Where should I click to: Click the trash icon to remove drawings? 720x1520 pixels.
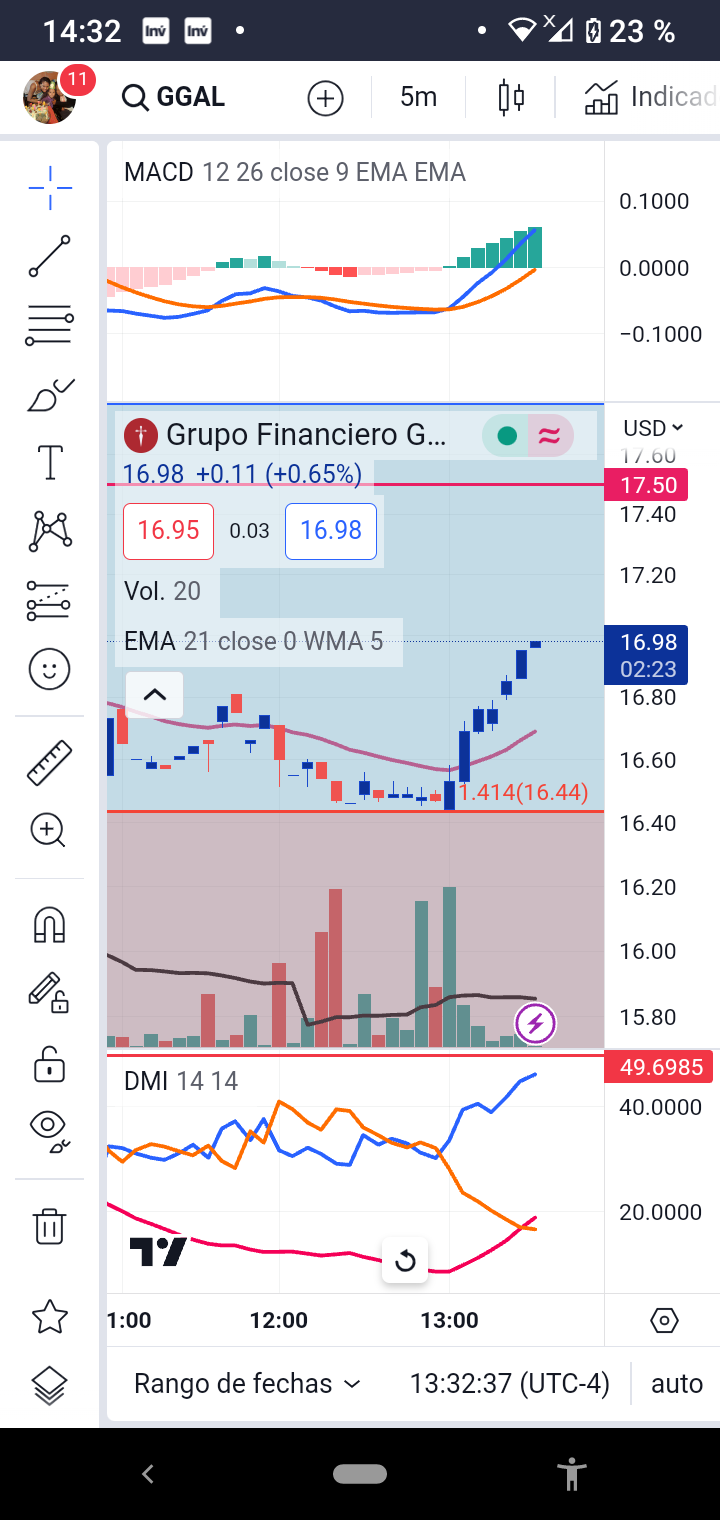pos(49,1225)
